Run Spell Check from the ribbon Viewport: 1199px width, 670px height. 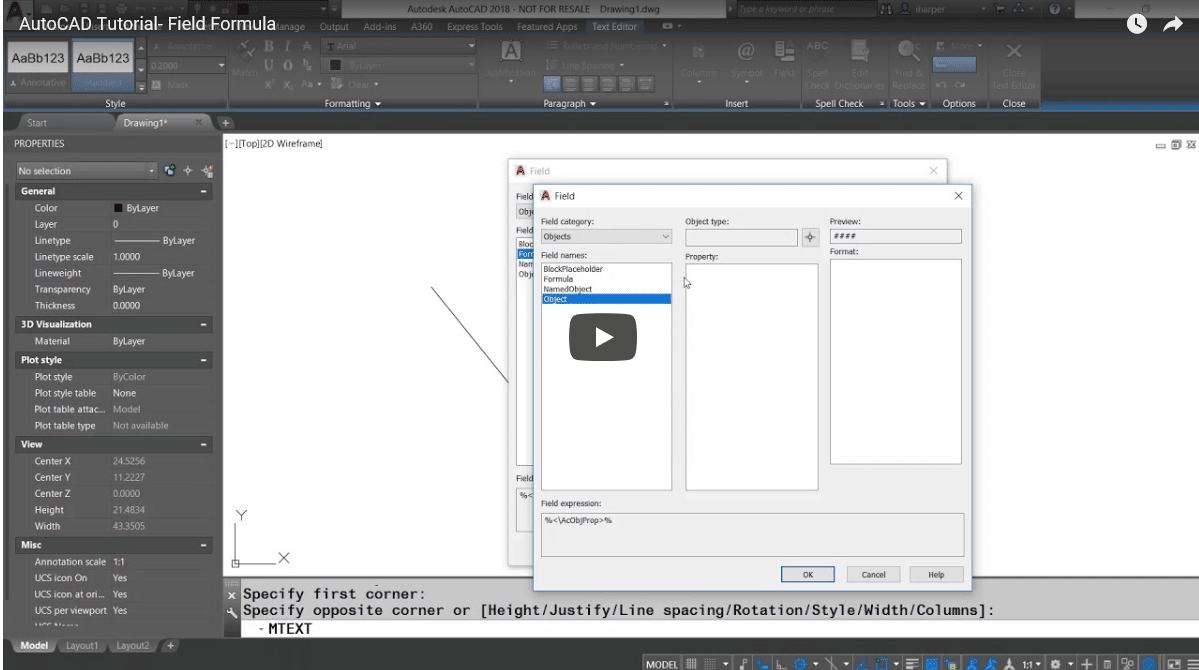click(x=817, y=65)
